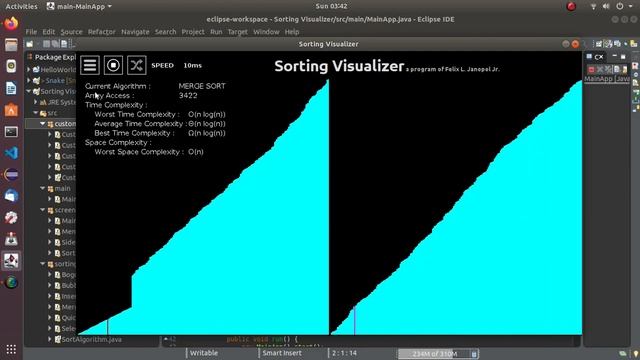This screenshot has width=640, height=360.
Task: Open the Help lifebuoy icon in the dock
Action: tap(11, 217)
